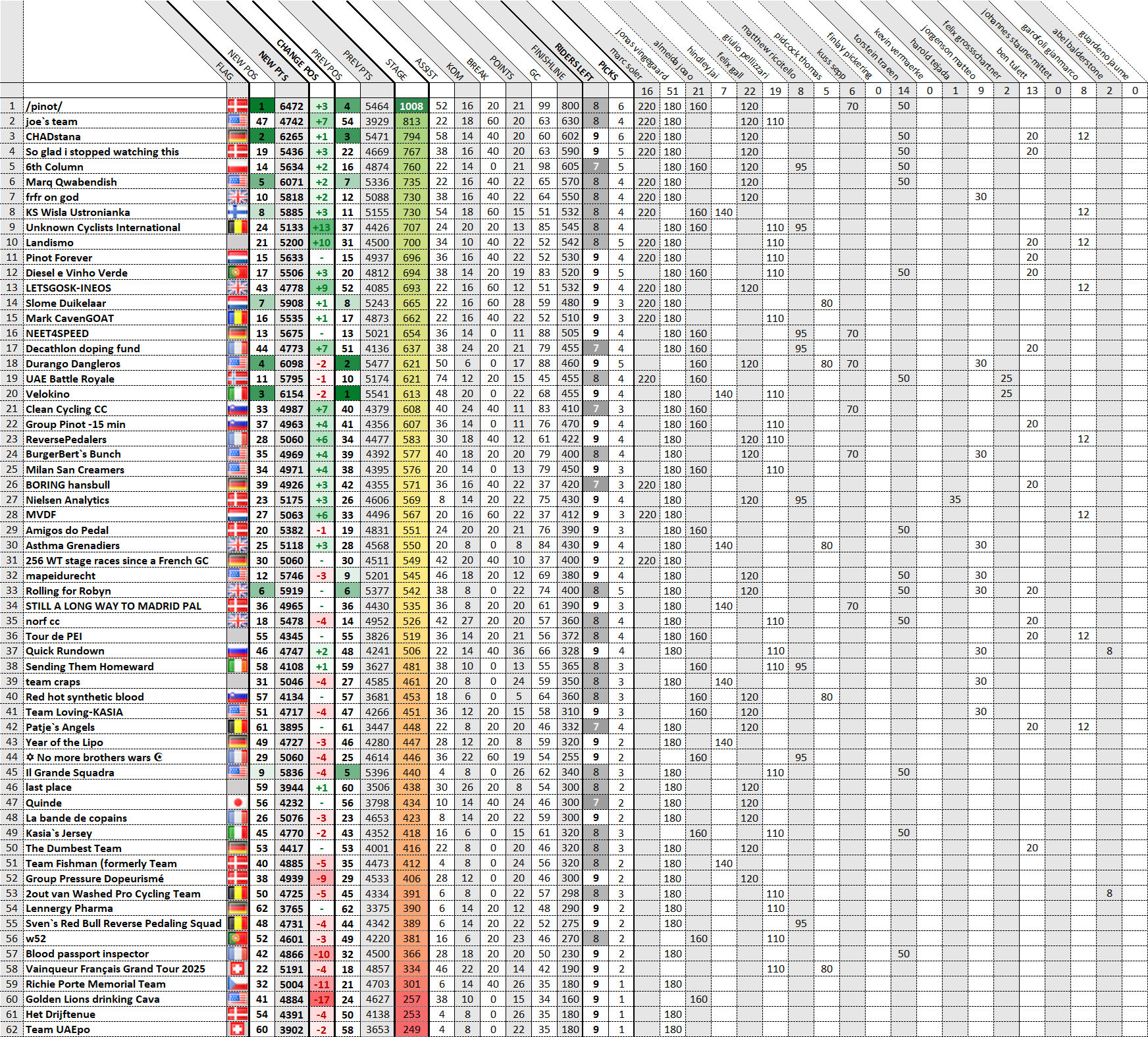Select the flag for Vainqueur Français Grand Tour 2025

pos(238,969)
